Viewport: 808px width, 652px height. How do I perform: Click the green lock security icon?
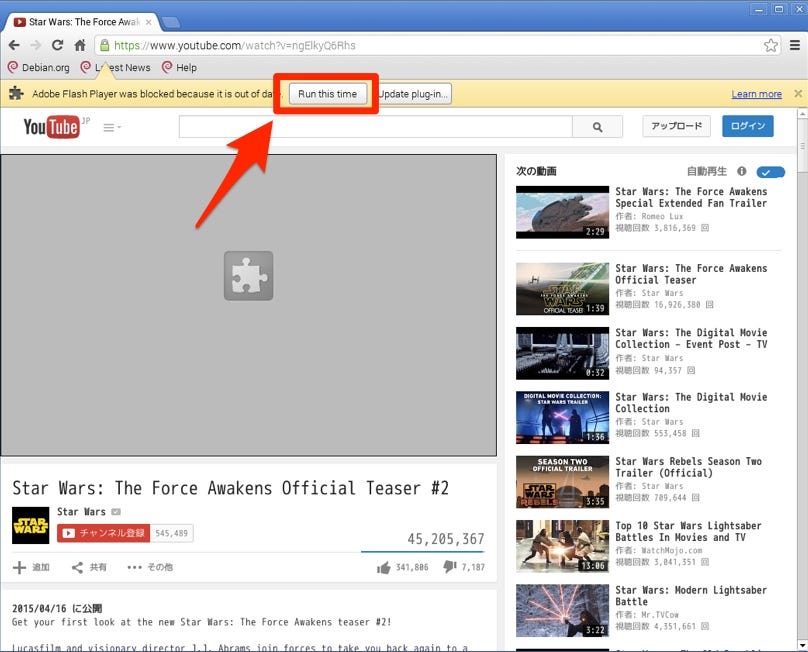[105, 45]
